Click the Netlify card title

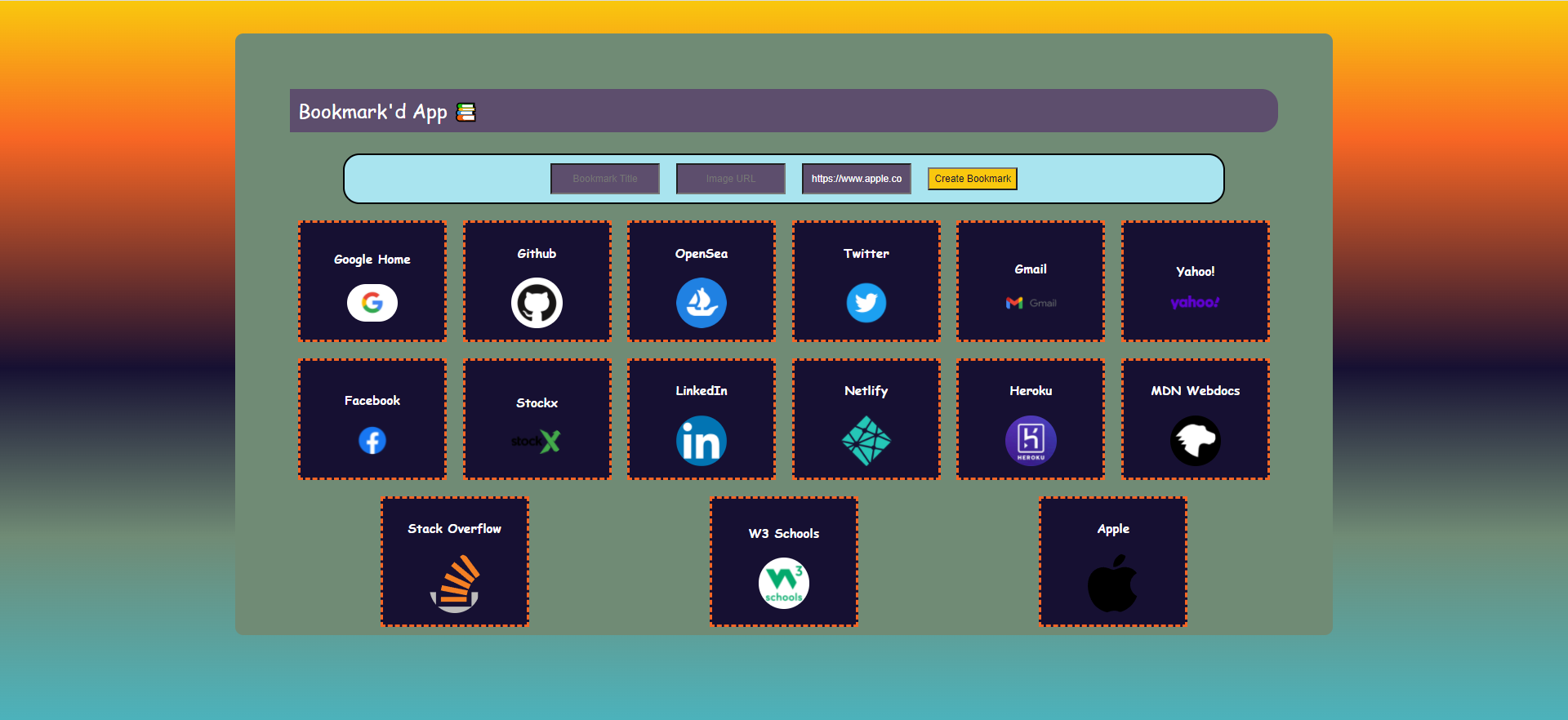coord(866,391)
